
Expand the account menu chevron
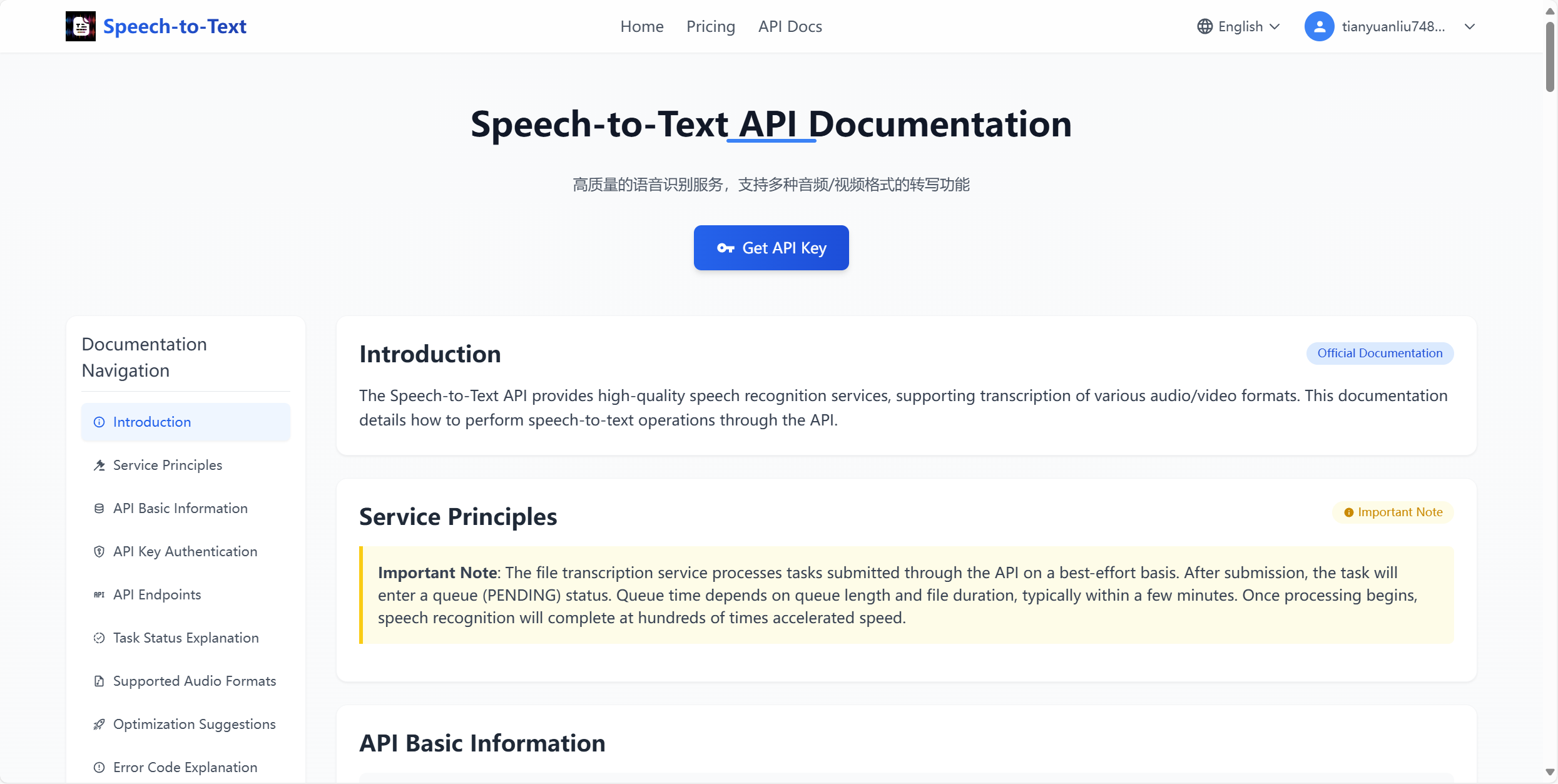[1470, 26]
